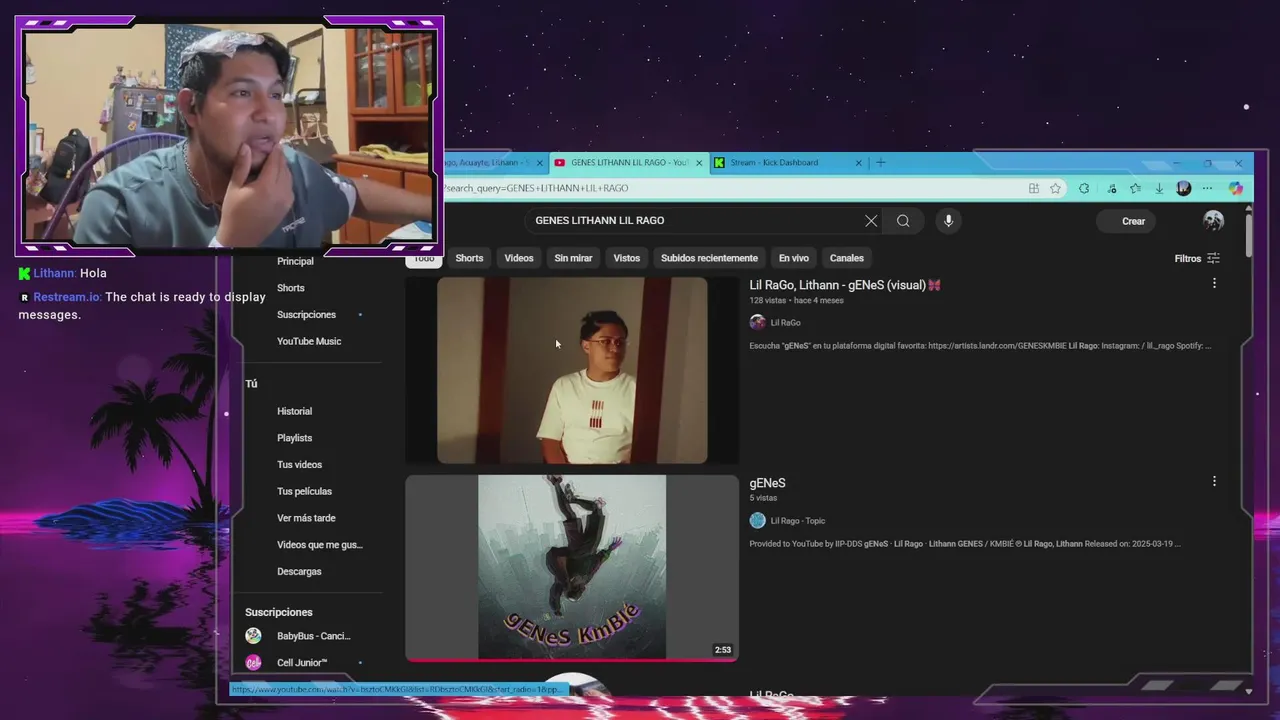Open more options for Lil RaGo visual video

pos(1214,284)
